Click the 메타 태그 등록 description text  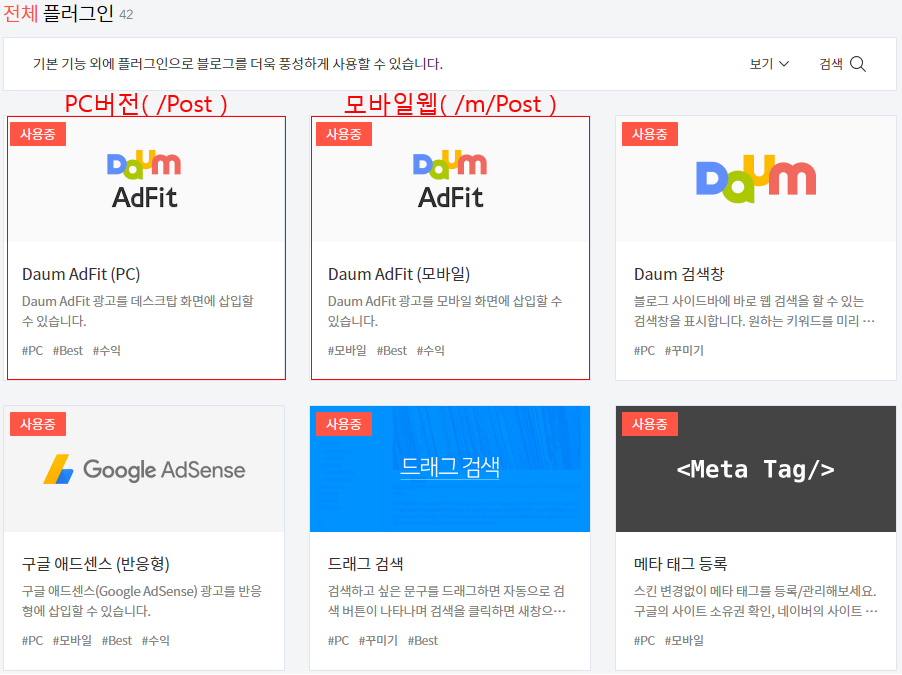coord(756,601)
